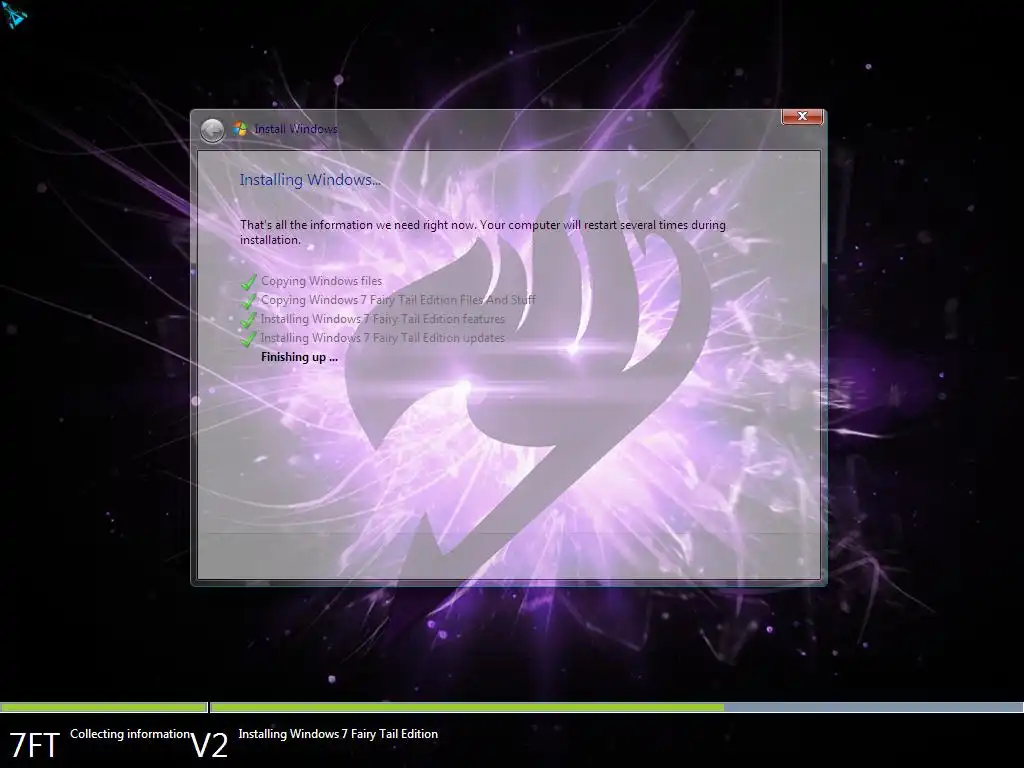Click the Collecting information progress bar

point(104,707)
